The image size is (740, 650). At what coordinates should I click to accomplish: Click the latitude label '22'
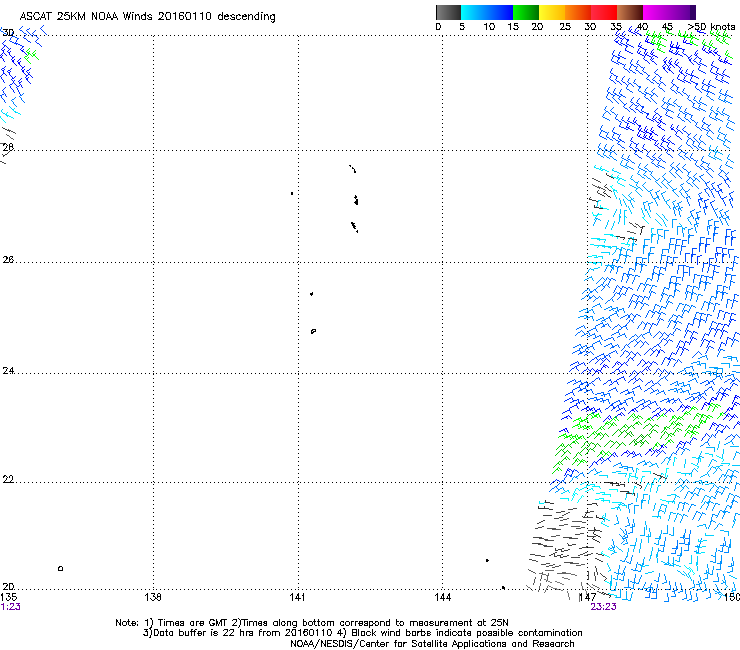pyautogui.click(x=8, y=479)
